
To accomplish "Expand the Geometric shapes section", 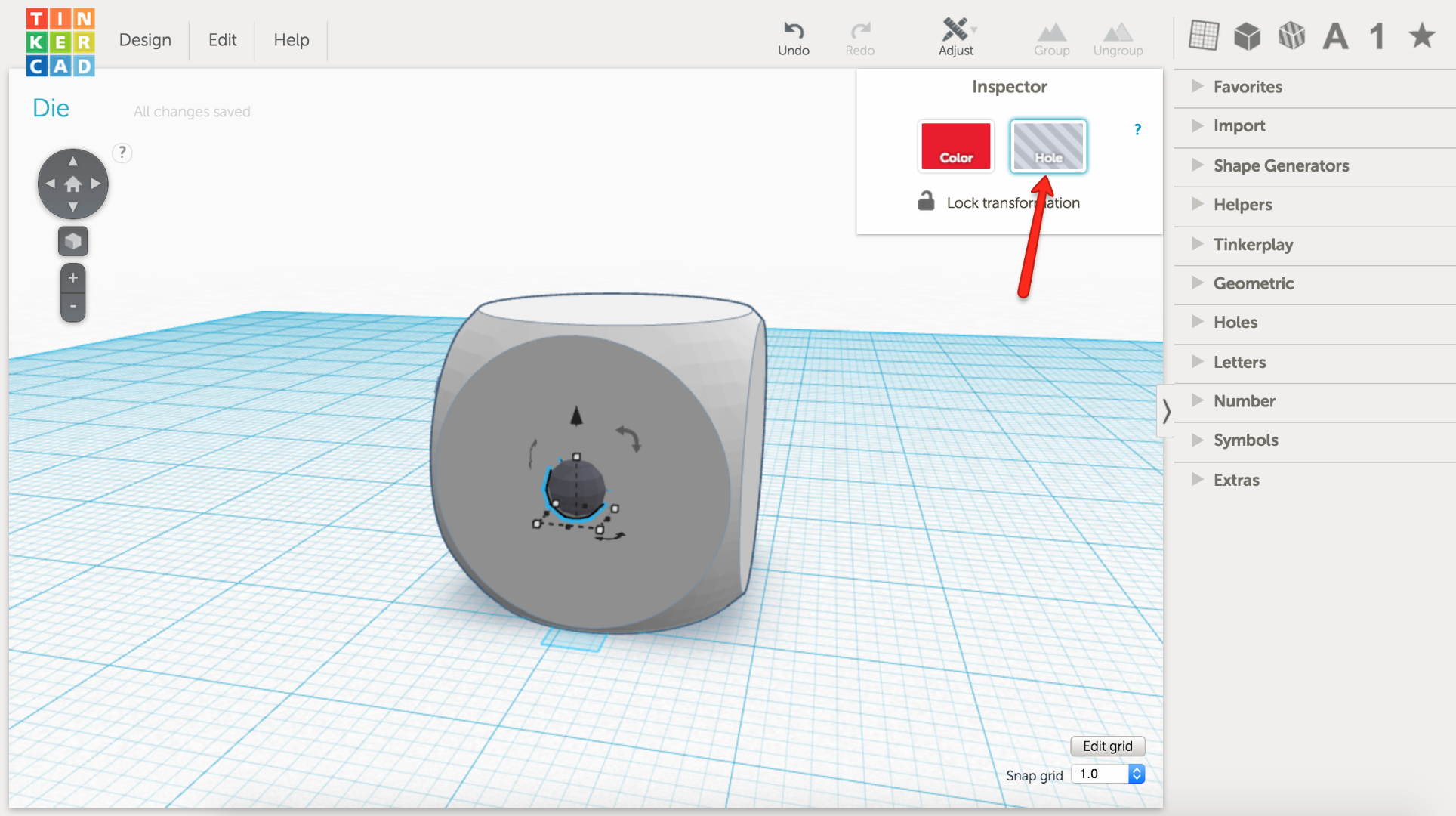I will tap(1253, 283).
